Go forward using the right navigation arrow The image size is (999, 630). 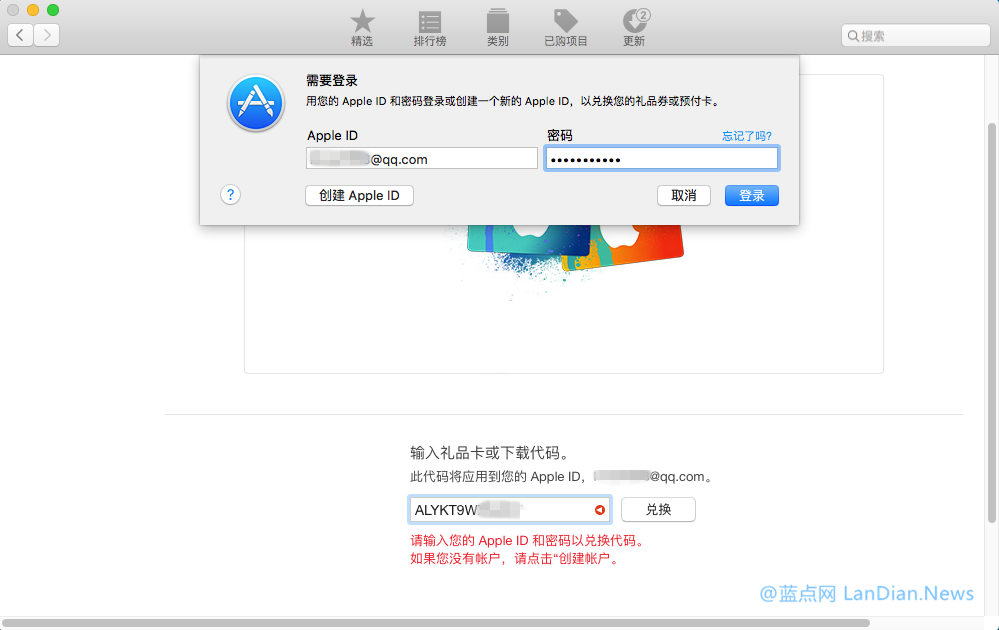[46, 35]
